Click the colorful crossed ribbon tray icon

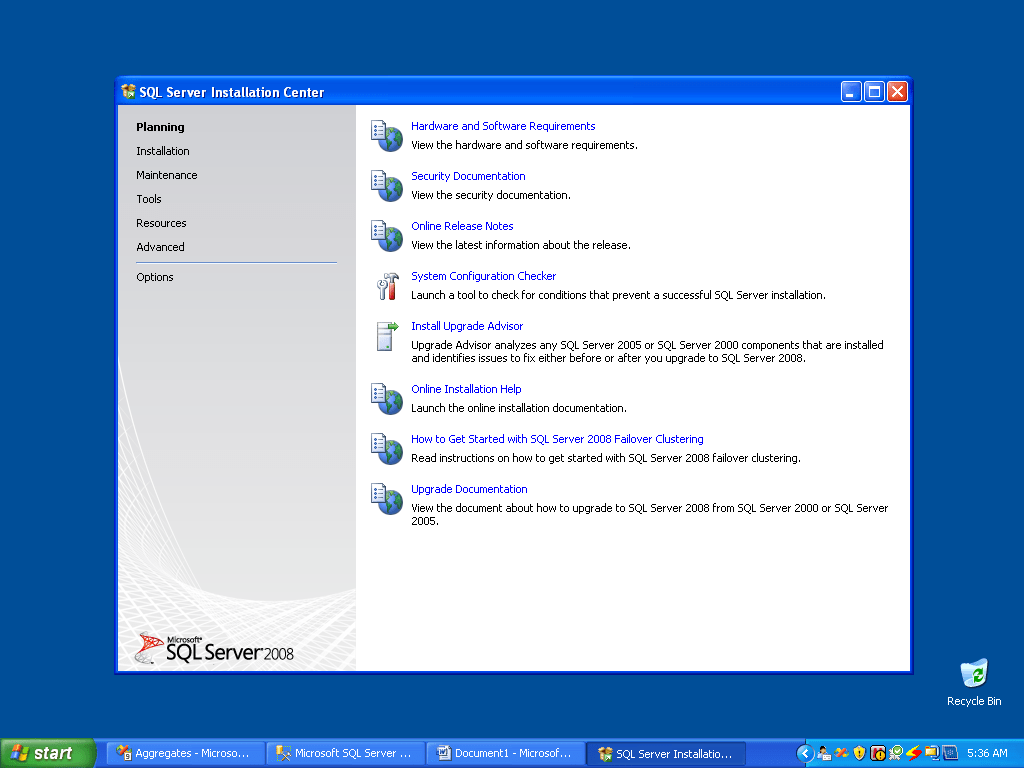click(841, 753)
